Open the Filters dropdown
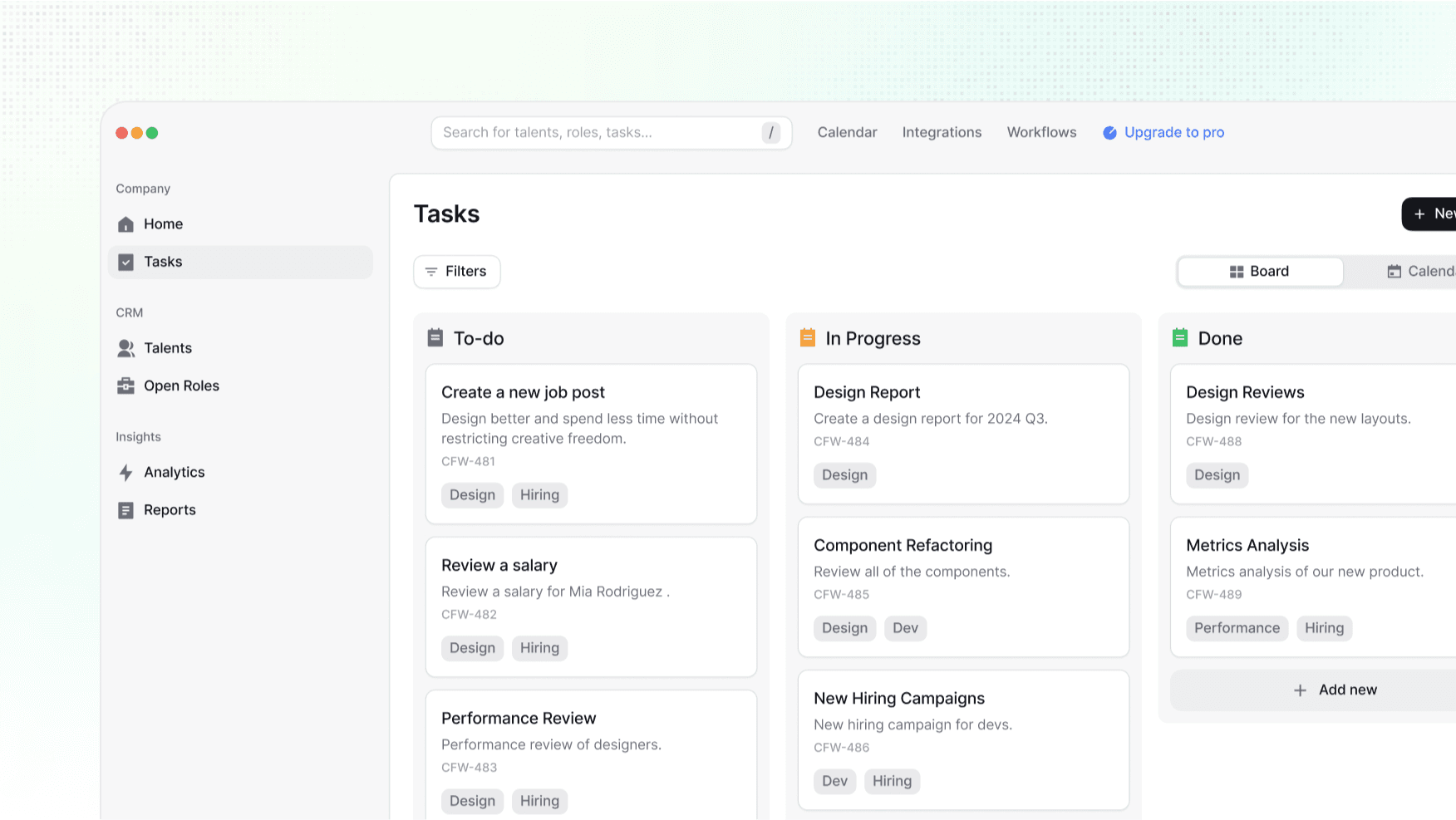Screen dimensions: 1456x820 (x=456, y=272)
